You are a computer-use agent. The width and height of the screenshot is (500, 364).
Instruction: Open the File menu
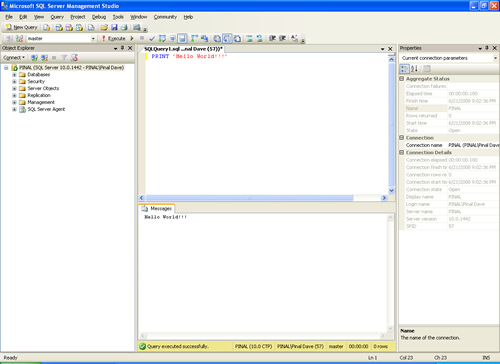(9, 17)
